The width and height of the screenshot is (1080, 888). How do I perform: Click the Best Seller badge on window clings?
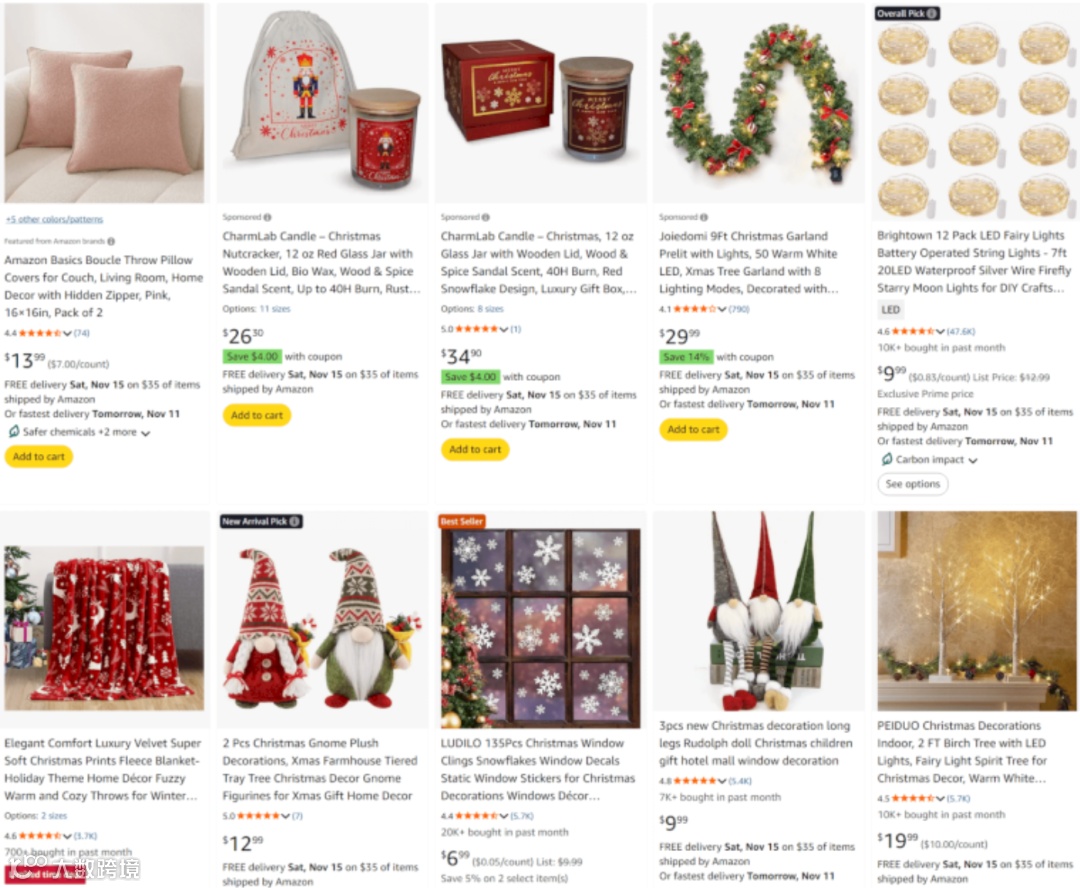tap(461, 522)
